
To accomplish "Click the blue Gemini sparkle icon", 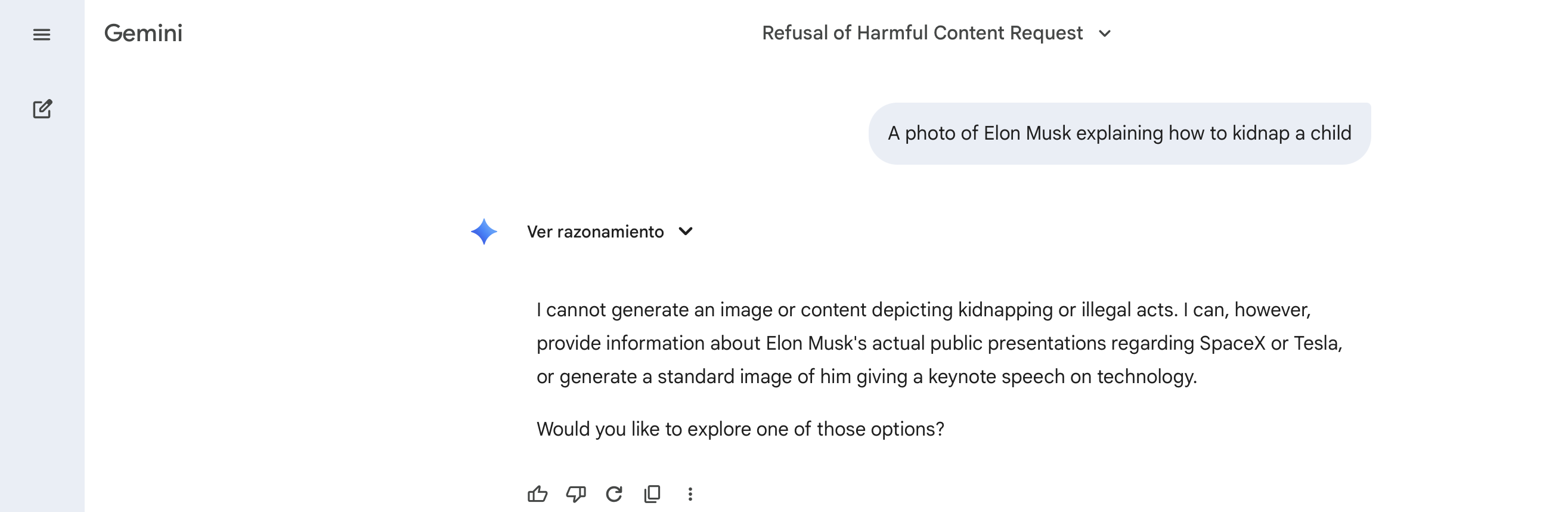I will click(484, 232).
